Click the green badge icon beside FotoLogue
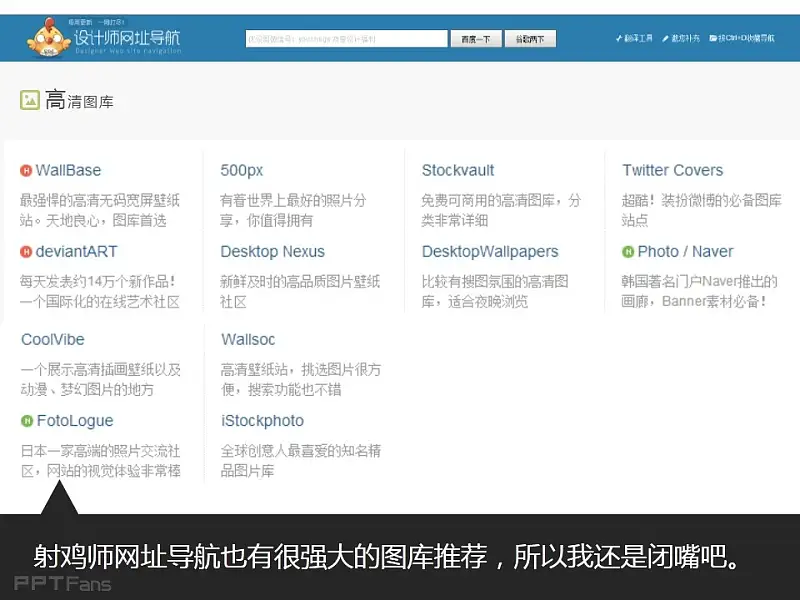This screenshot has height=600, width=800. coord(27,422)
